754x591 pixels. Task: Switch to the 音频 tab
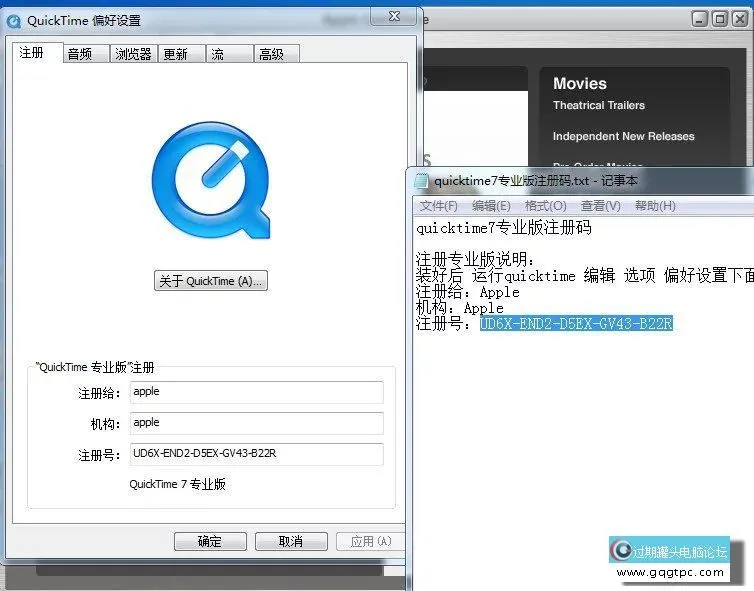[86, 54]
